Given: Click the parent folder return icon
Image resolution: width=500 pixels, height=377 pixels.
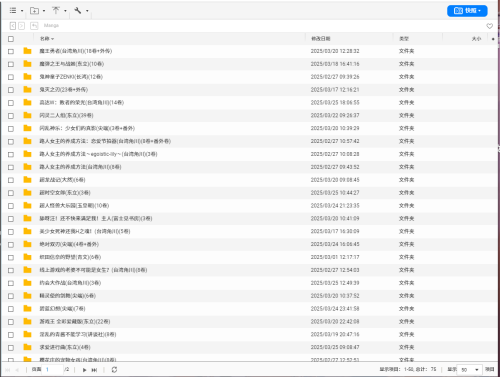Looking at the screenshot, I should pyautogui.click(x=34, y=26).
